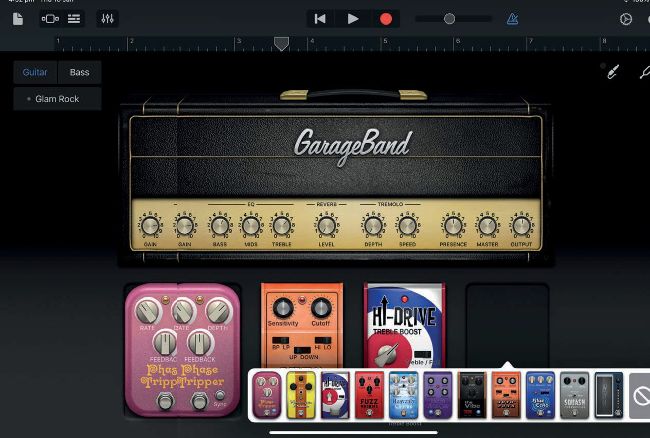Toggle the Hi-Drive Treble/Full switch
The image size is (650, 438).
tap(424, 354)
